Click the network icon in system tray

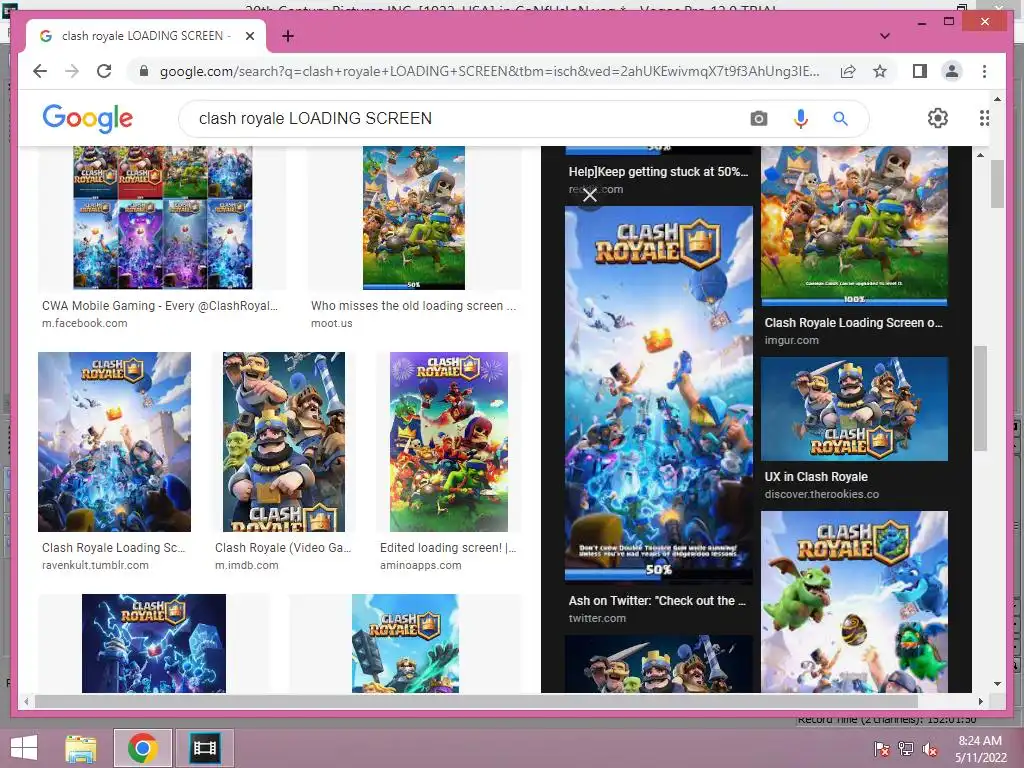pos(906,748)
